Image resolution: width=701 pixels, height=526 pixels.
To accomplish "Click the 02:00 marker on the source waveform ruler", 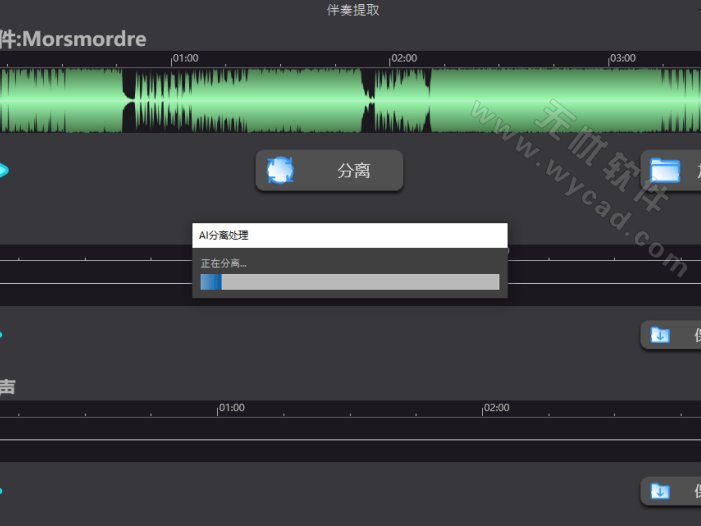I will coord(404,58).
